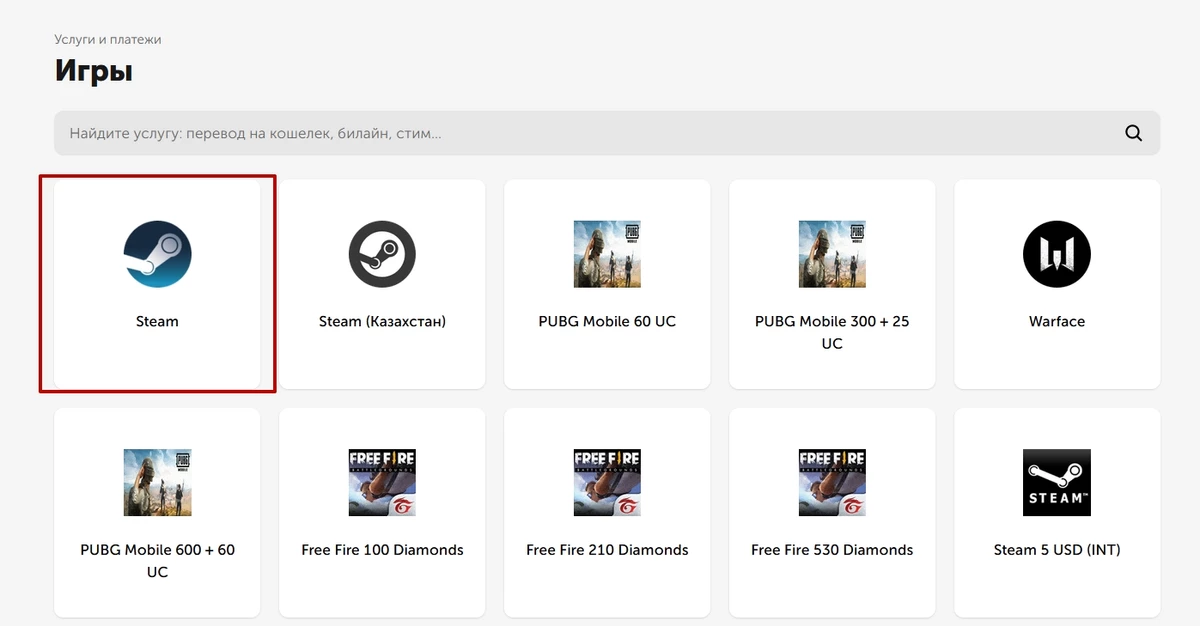
Task: Focus the 'Найдите услугу' search field
Action: pos(580,133)
